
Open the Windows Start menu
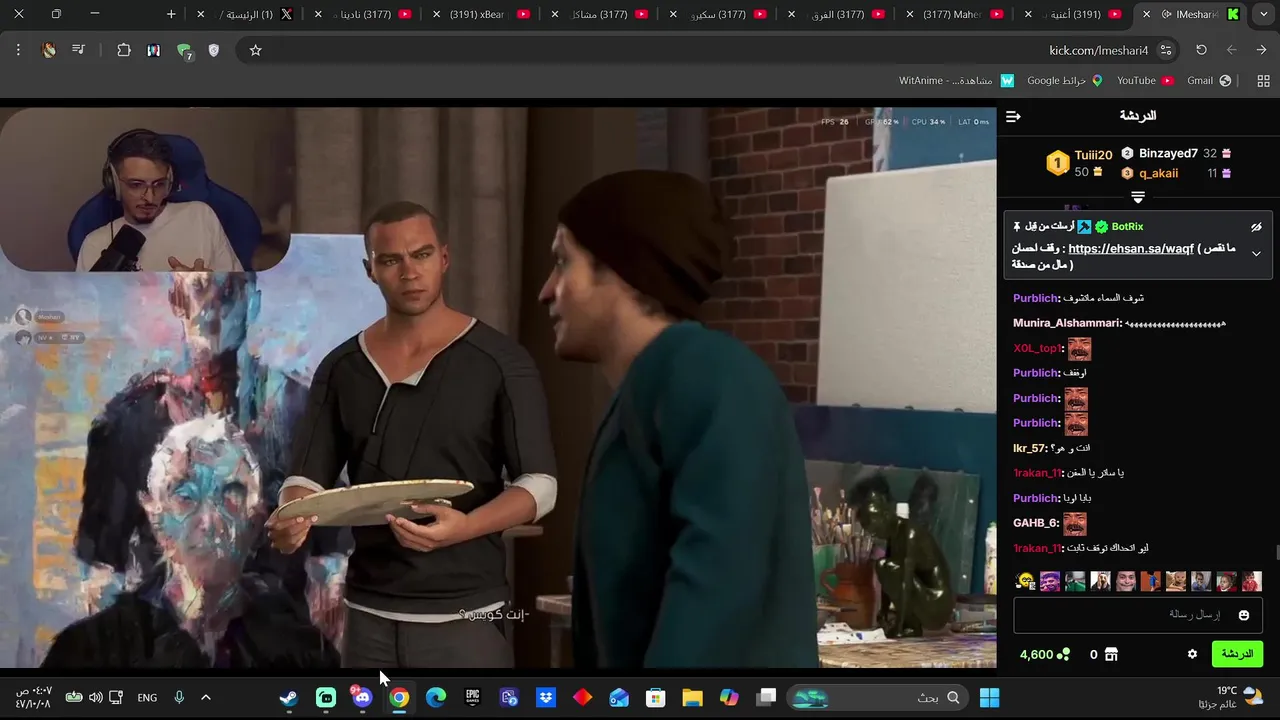click(990, 697)
